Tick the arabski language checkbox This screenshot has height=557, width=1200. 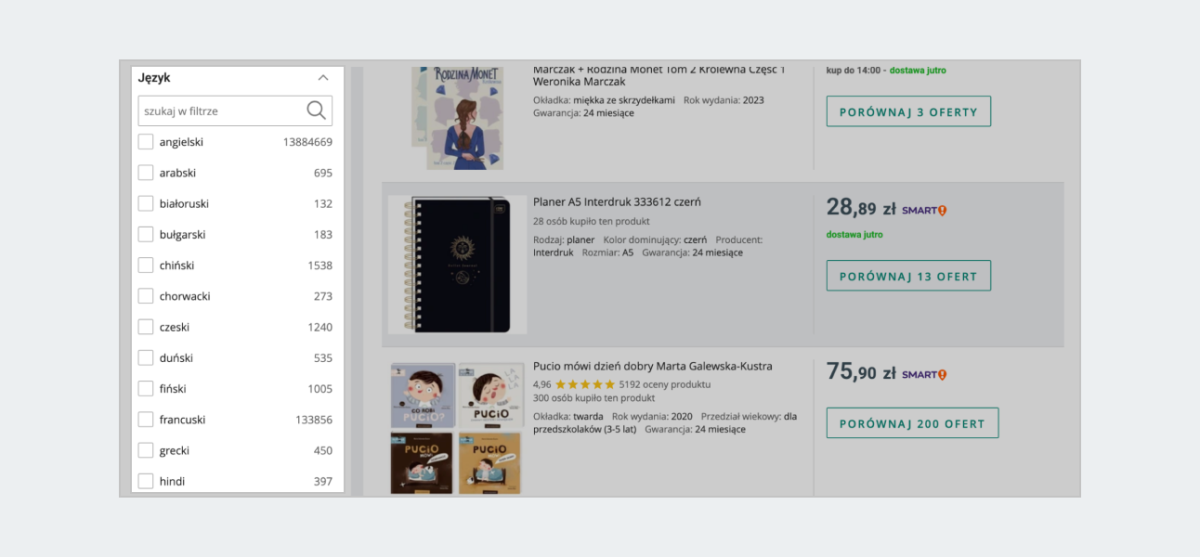click(x=146, y=173)
